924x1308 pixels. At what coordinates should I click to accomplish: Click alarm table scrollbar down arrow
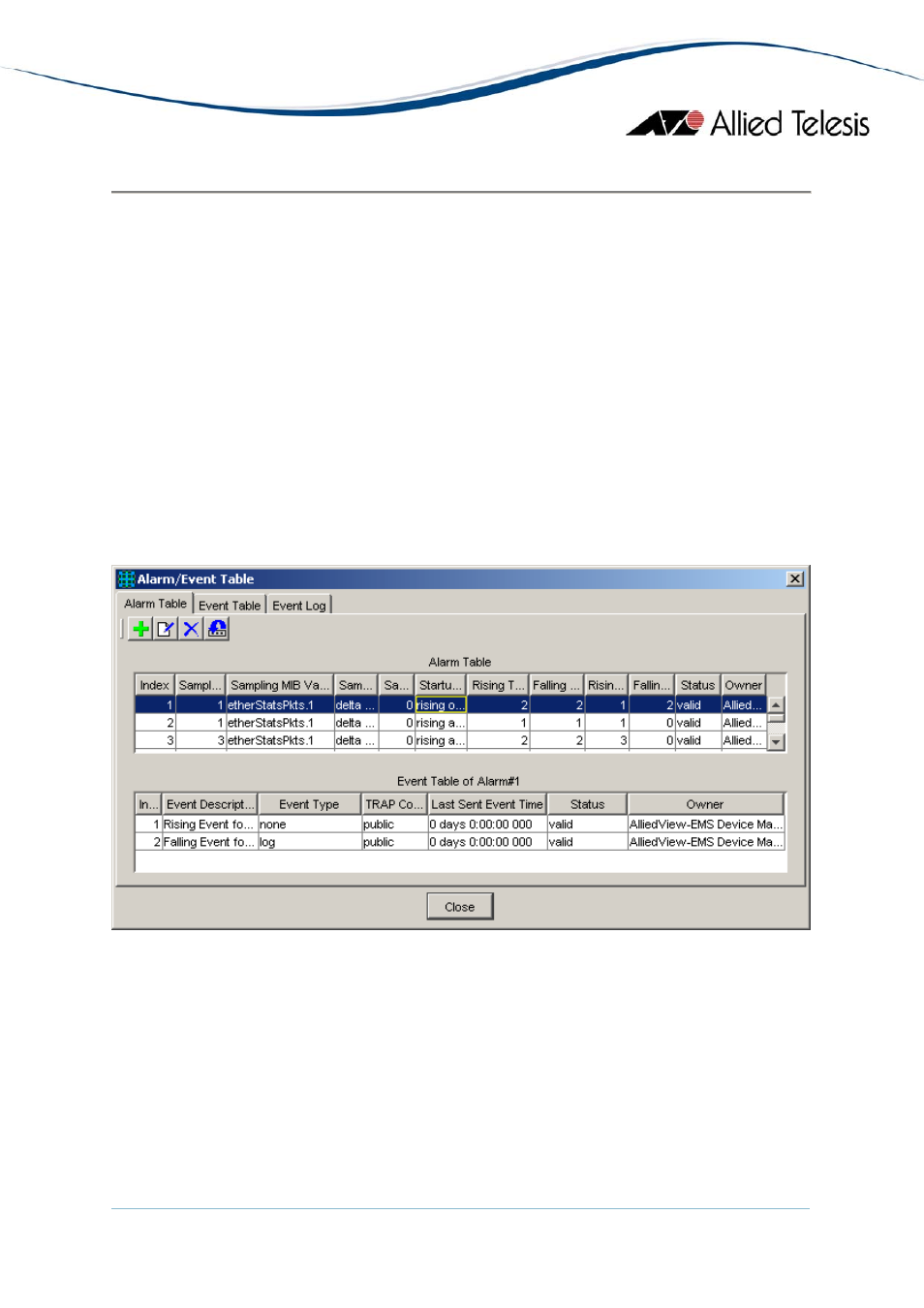click(x=776, y=742)
